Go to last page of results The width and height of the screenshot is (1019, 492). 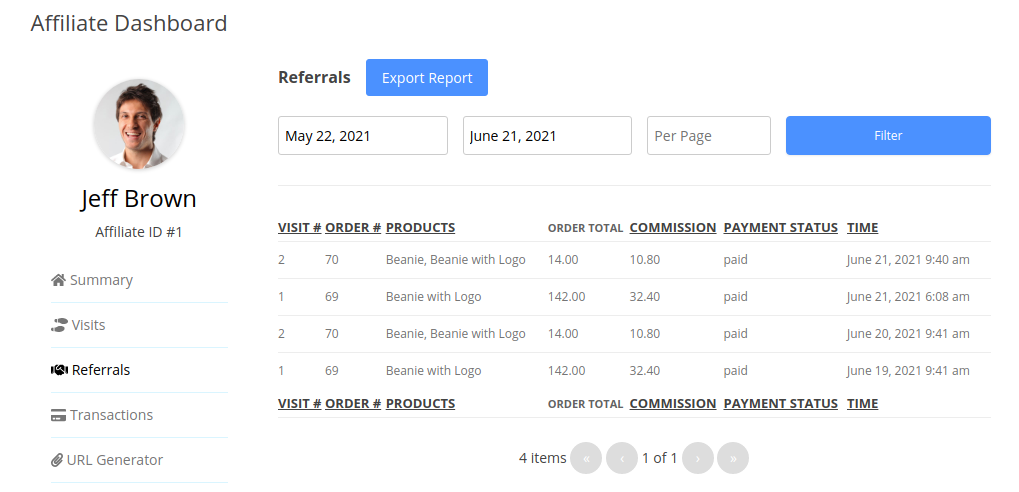(733, 458)
